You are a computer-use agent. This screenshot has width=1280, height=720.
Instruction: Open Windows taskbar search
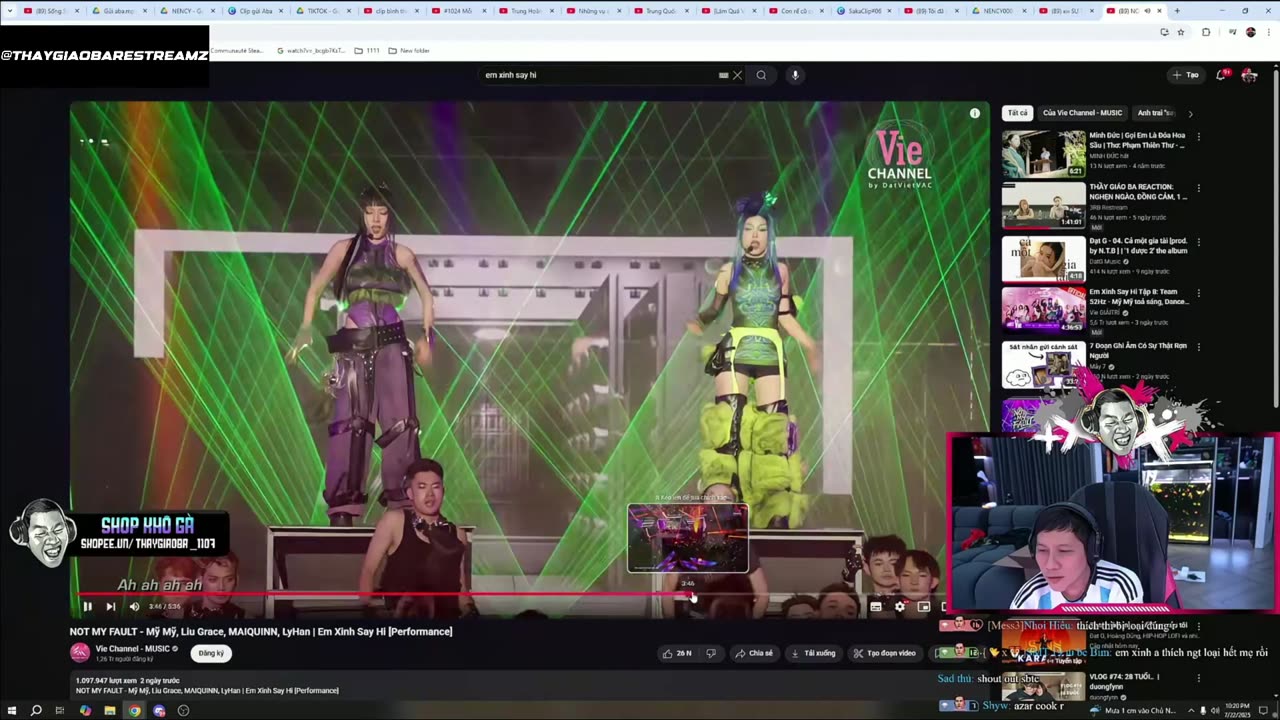pos(36,711)
